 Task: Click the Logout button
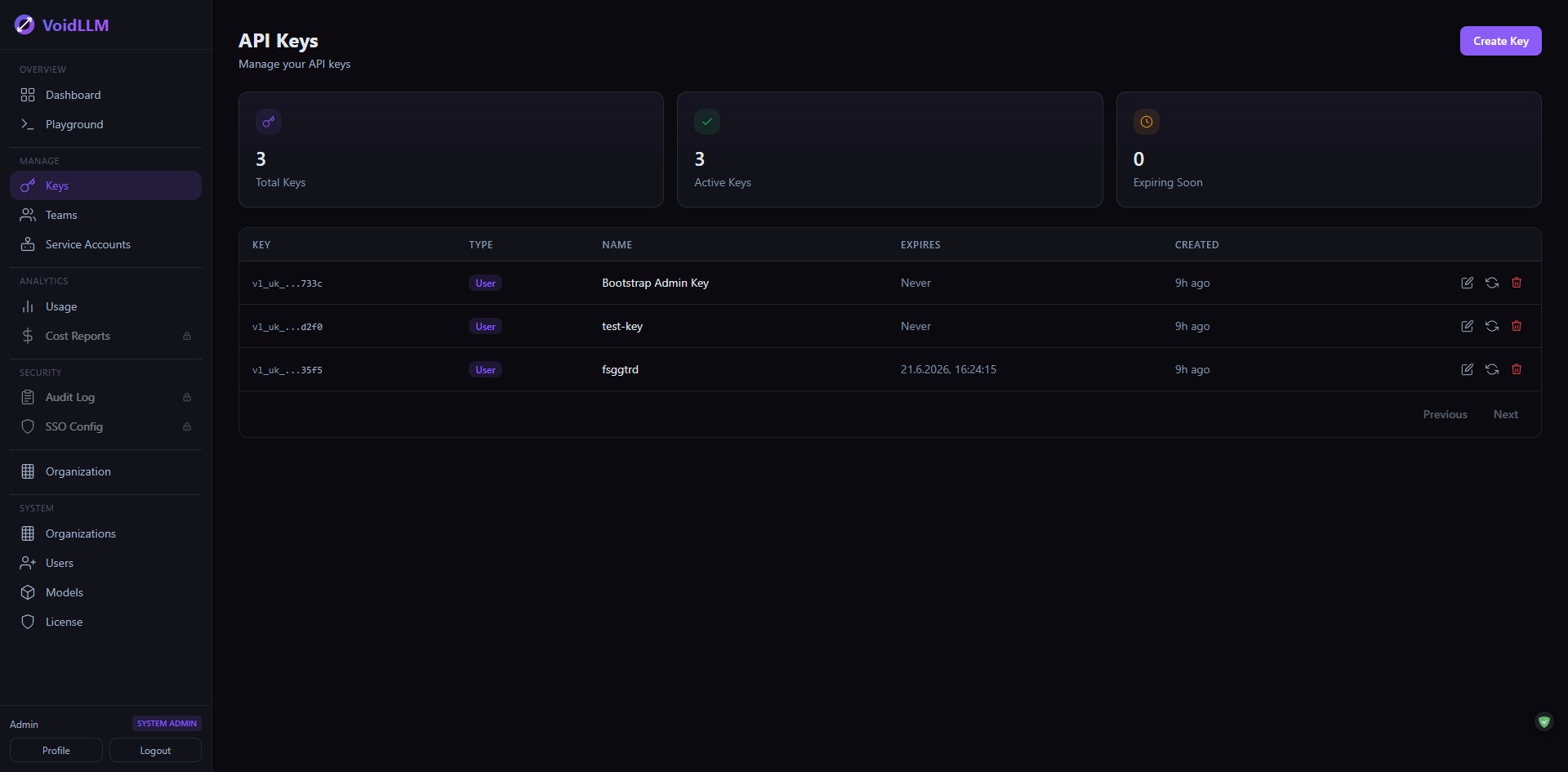coord(155,750)
